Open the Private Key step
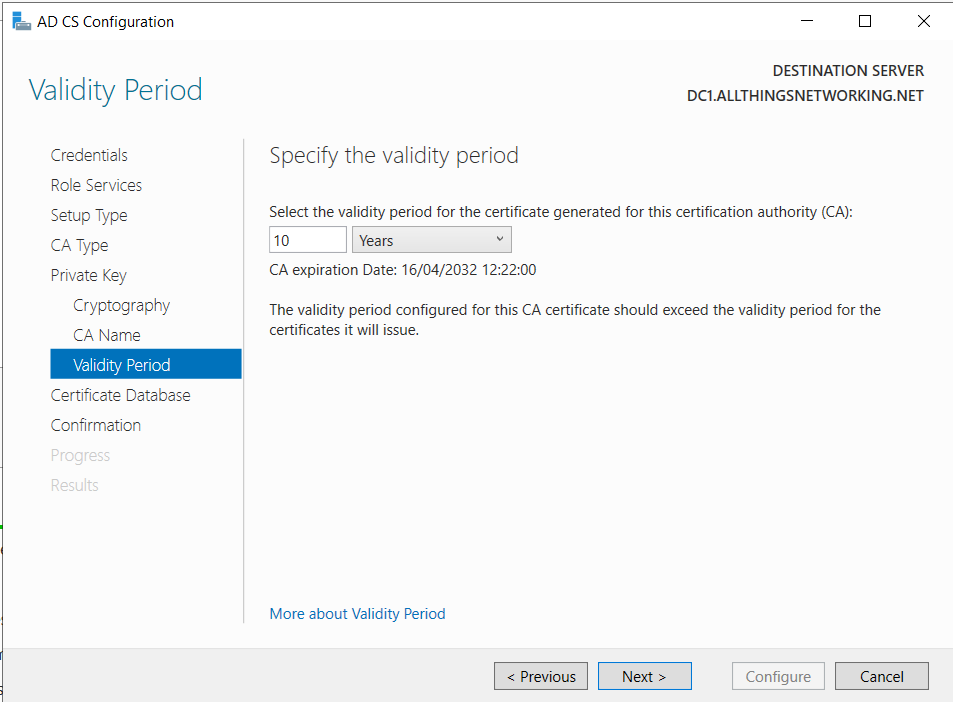 89,275
